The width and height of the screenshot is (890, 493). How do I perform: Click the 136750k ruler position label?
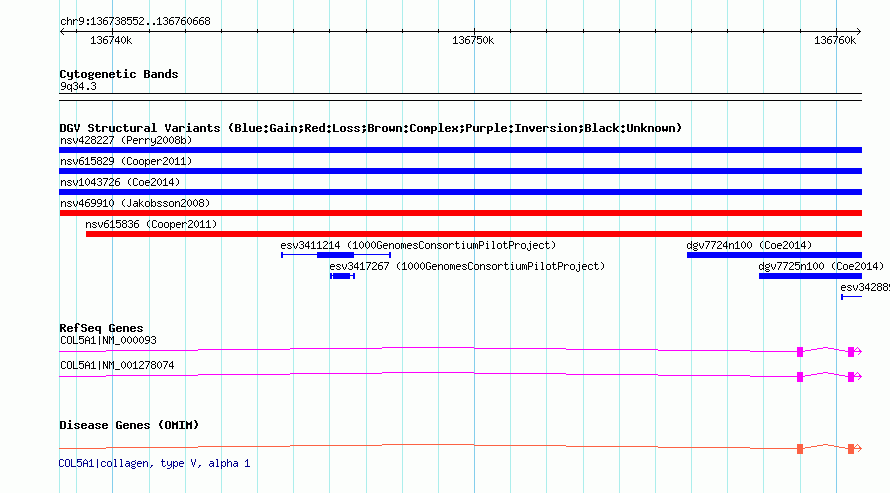(473, 40)
